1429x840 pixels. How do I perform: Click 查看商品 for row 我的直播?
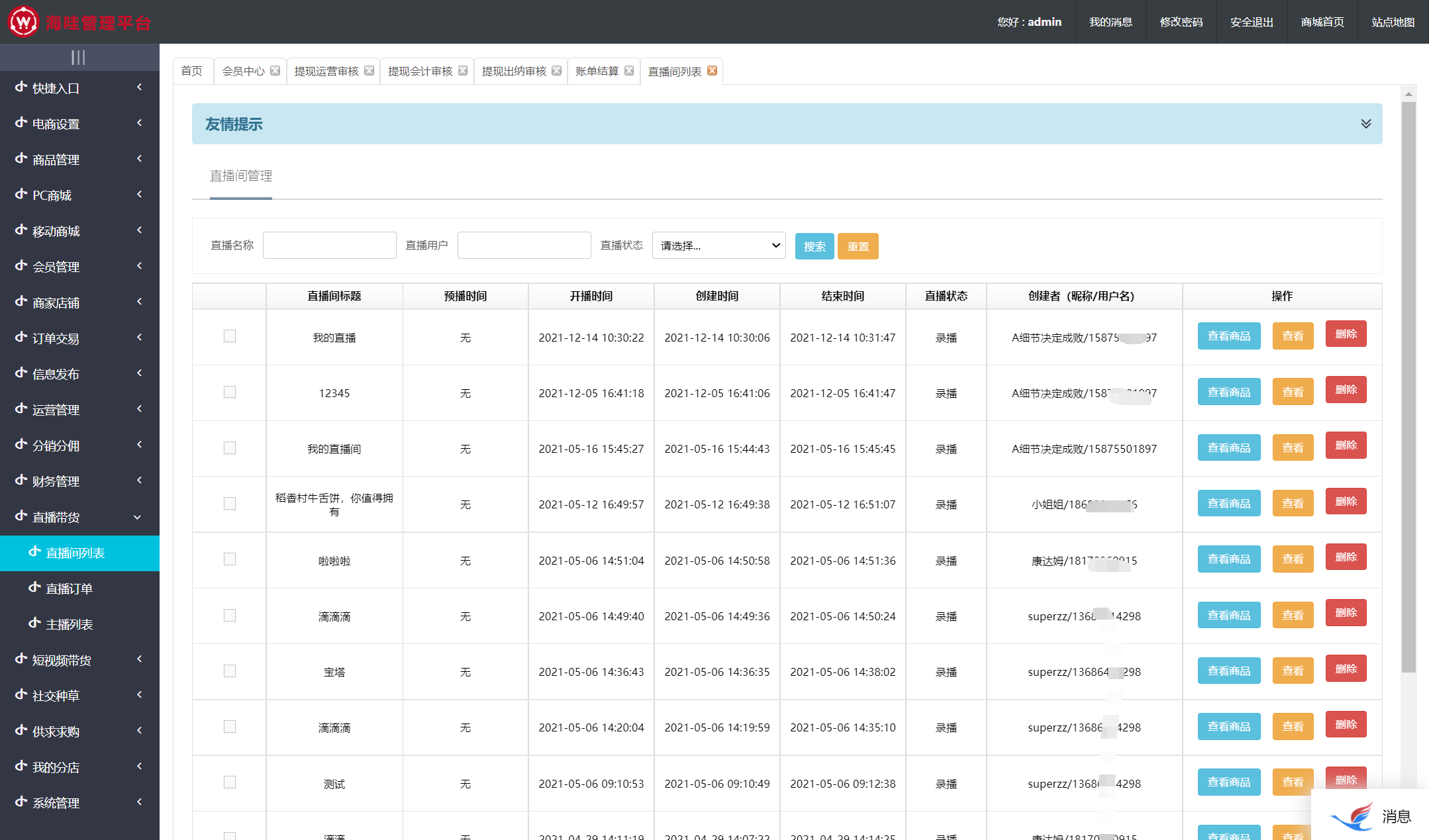point(1229,336)
